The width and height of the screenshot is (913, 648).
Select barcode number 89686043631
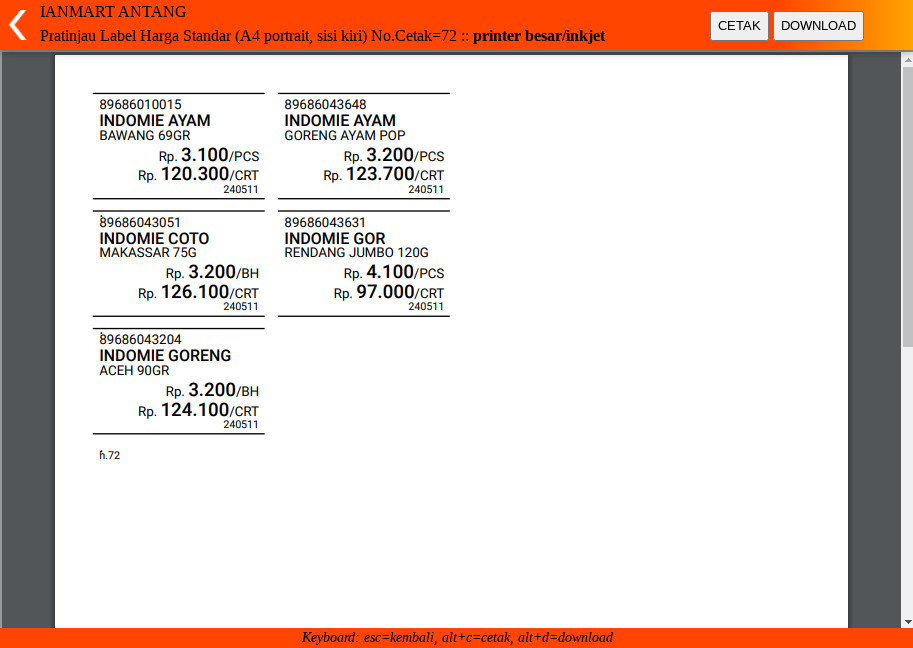point(325,222)
